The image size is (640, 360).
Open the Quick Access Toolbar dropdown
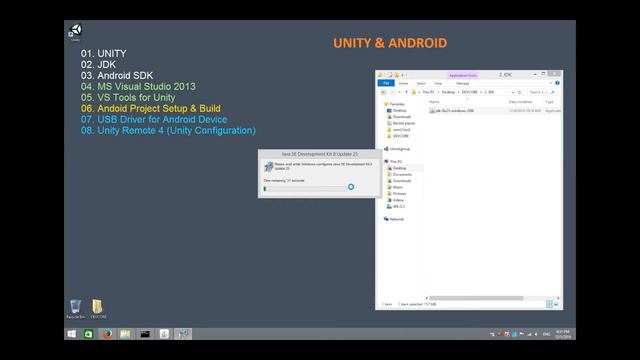coord(403,75)
